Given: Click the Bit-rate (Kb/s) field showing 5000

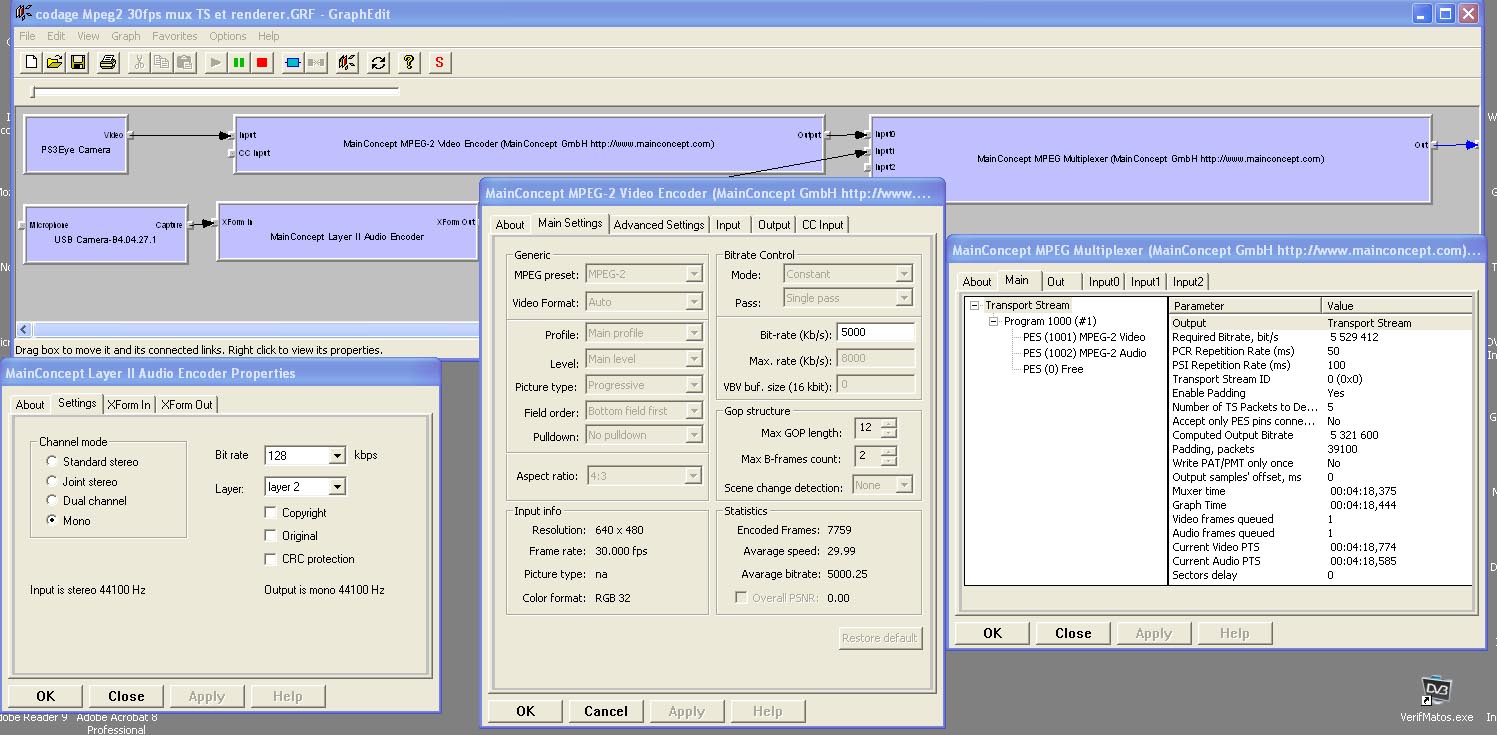Looking at the screenshot, I should [x=876, y=332].
